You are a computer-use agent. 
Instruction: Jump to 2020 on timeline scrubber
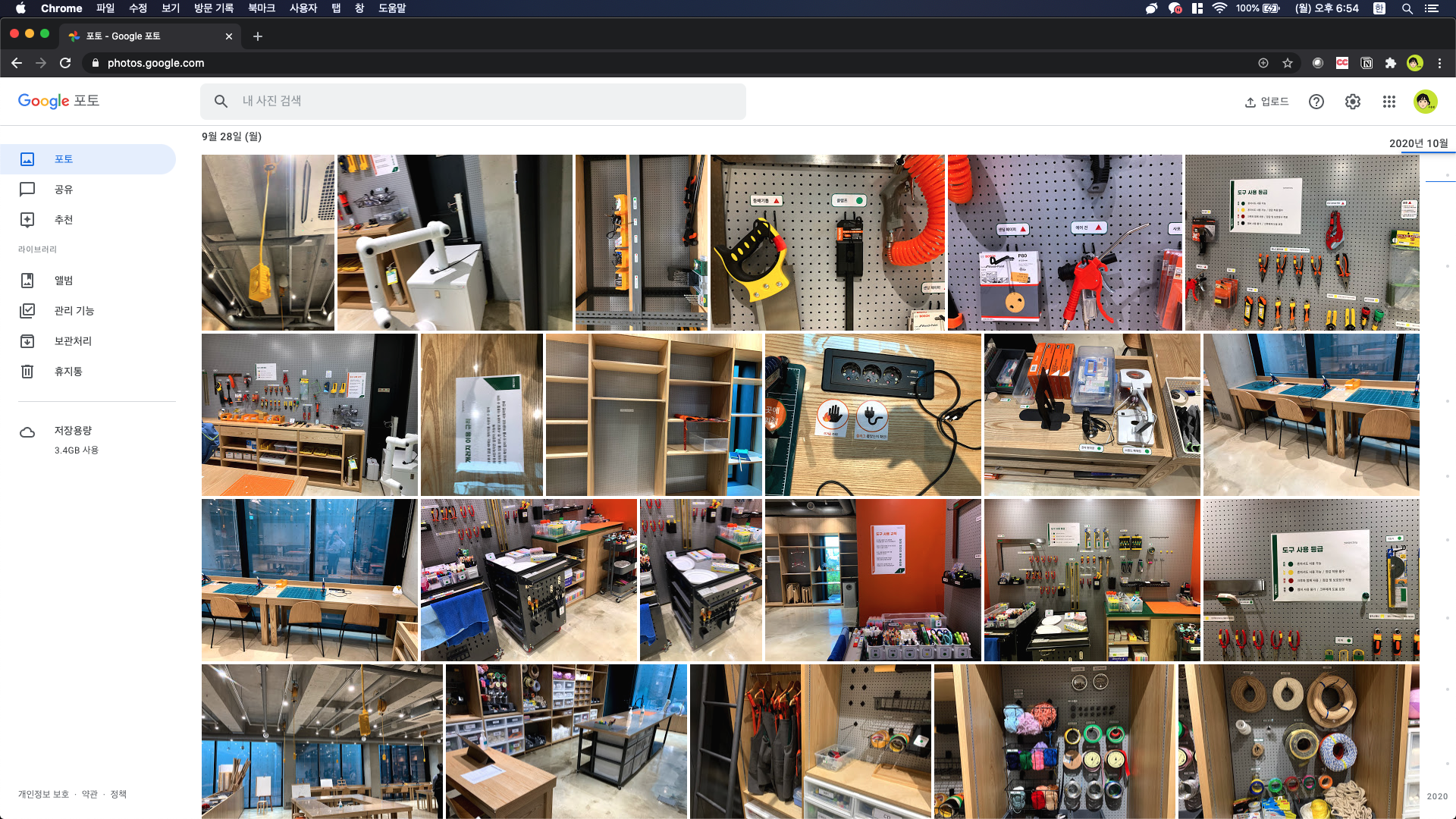tap(1436, 796)
